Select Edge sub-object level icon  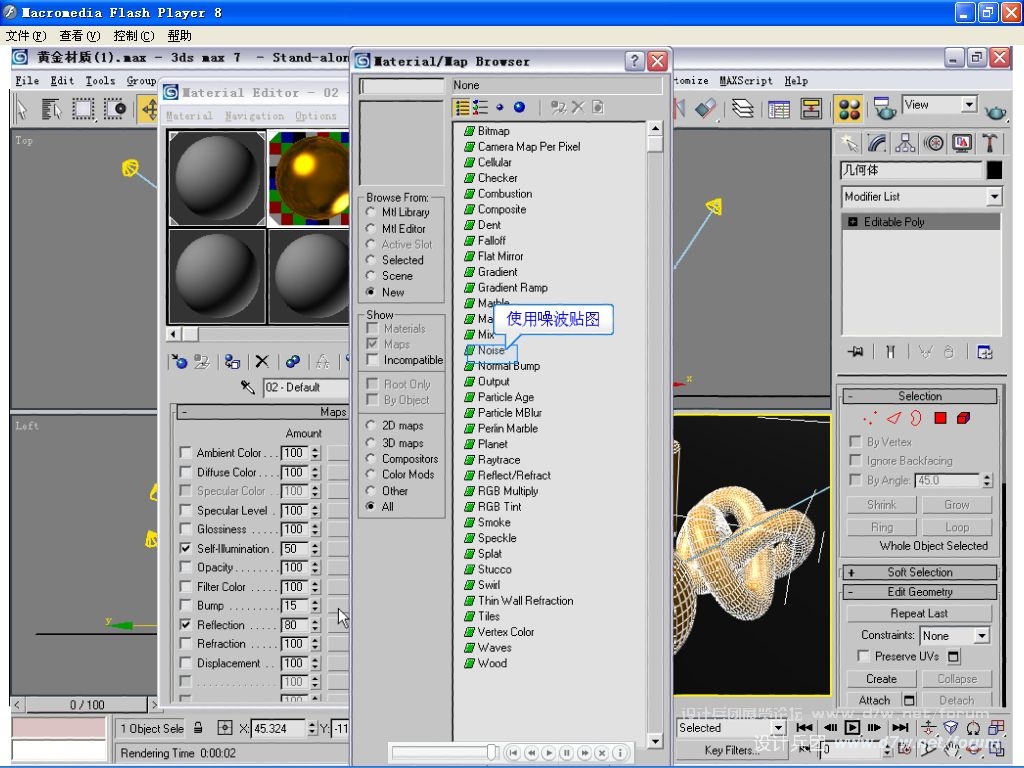point(893,418)
